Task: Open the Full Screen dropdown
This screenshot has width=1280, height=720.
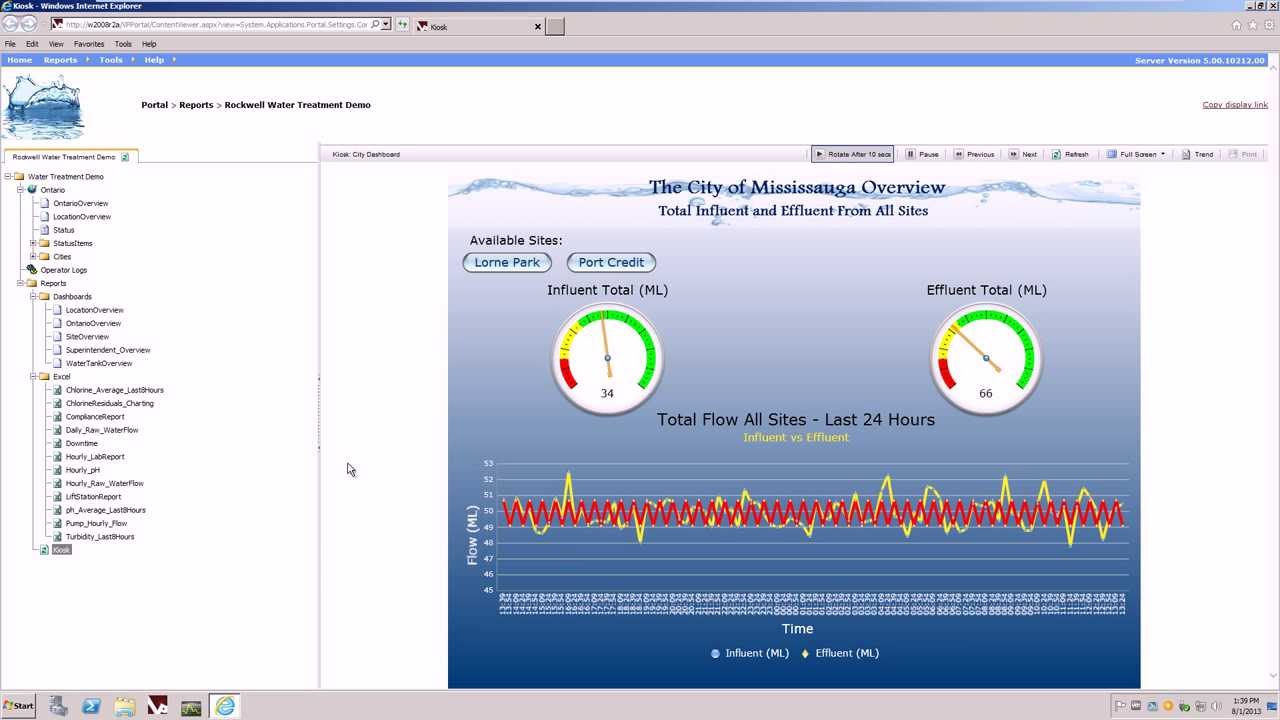Action: (1136, 154)
